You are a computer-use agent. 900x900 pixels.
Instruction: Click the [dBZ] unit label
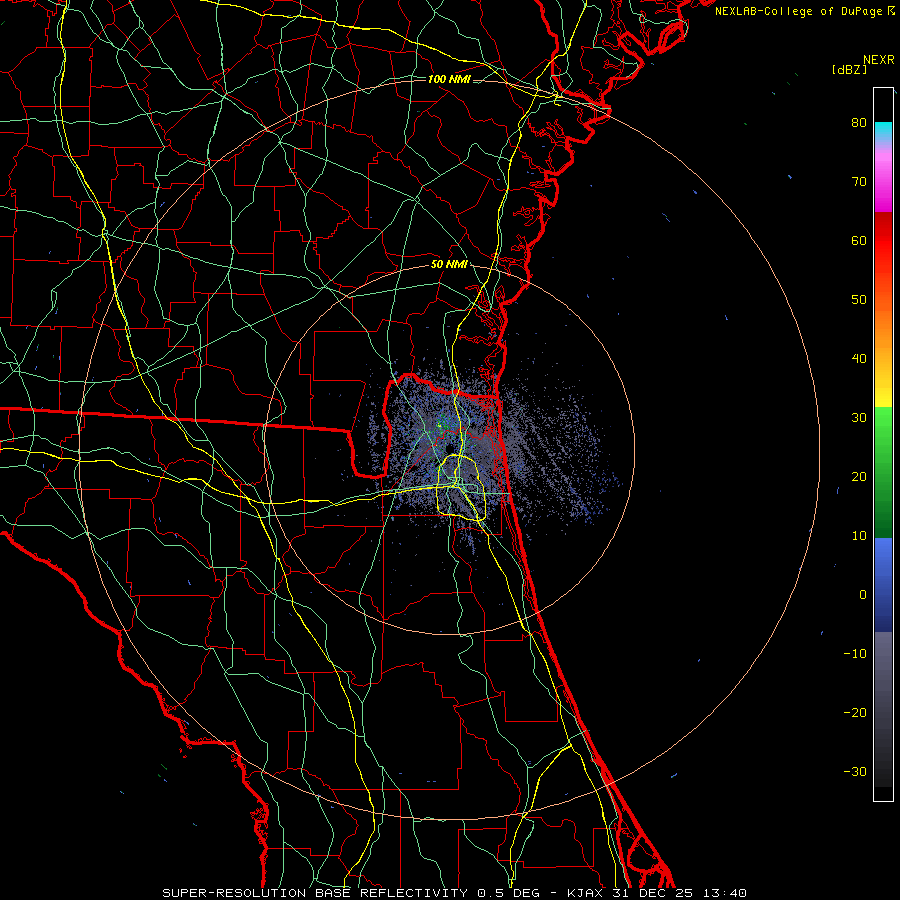point(849,70)
